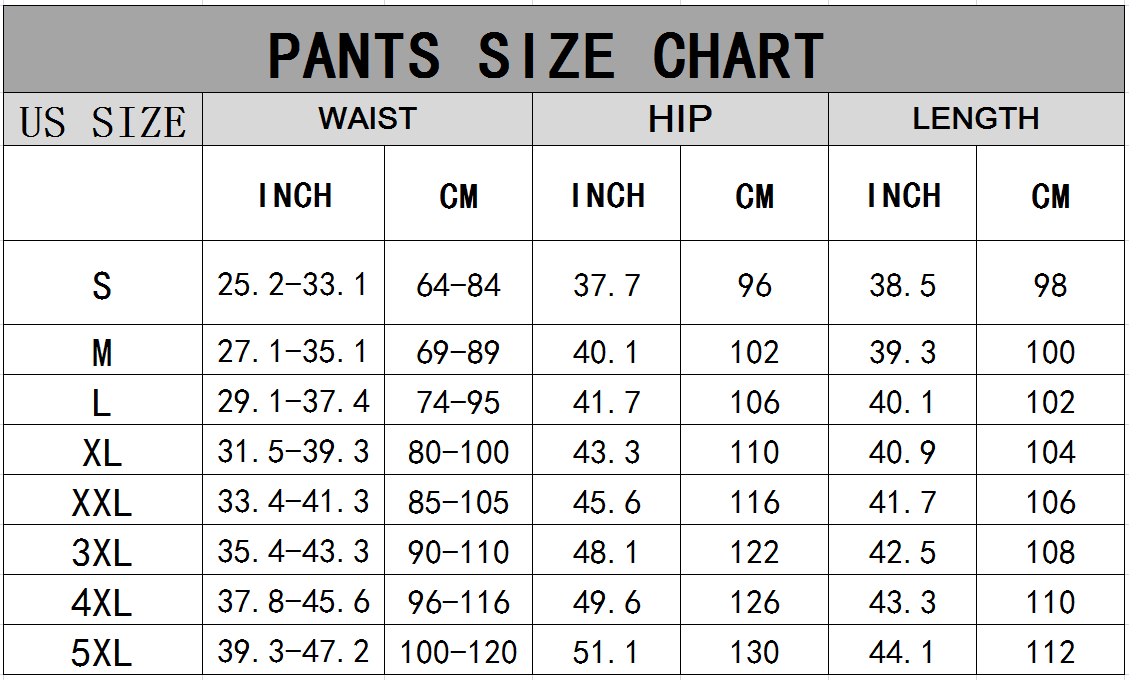The image size is (1129, 680).
Task: Click hip inch cell 45.6
Action: (606, 502)
